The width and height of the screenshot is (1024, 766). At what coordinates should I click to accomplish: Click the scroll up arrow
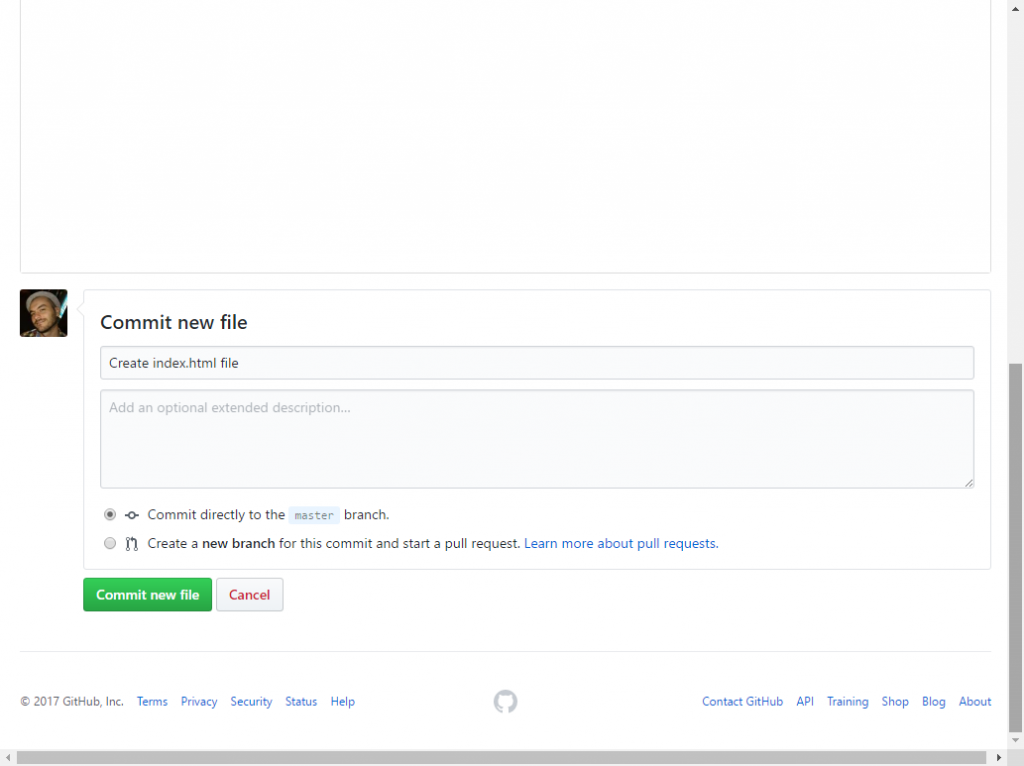coord(1016,8)
